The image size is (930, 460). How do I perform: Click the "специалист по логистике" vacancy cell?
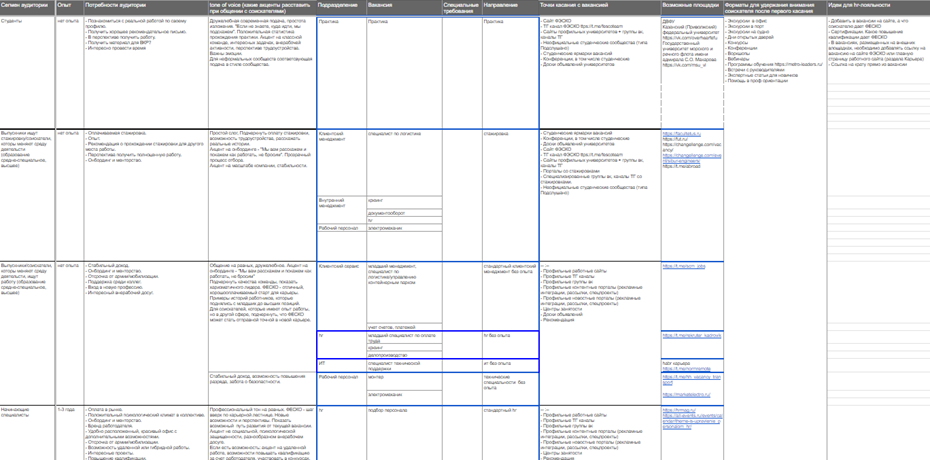405,162
